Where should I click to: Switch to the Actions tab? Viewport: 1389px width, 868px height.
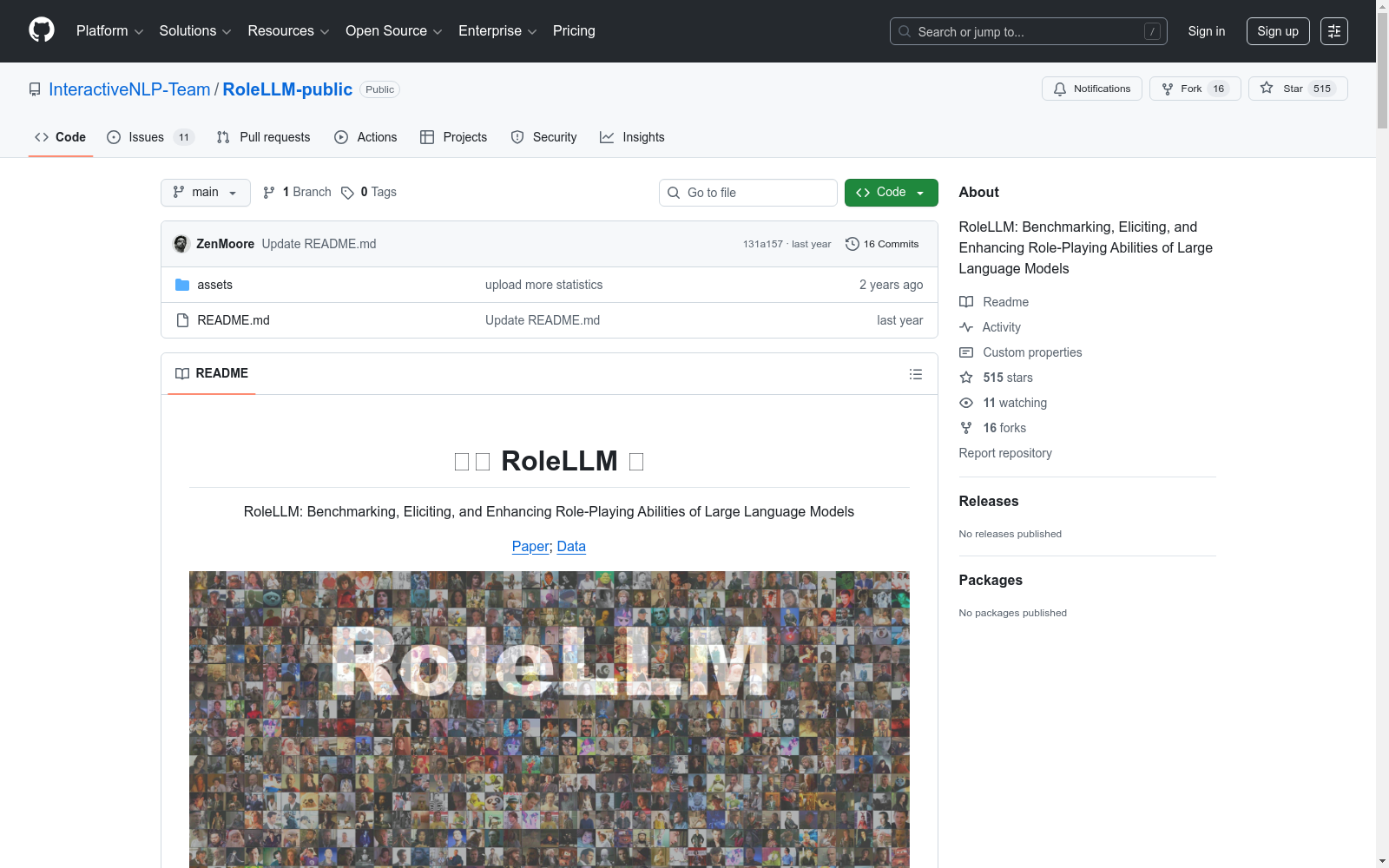point(365,137)
